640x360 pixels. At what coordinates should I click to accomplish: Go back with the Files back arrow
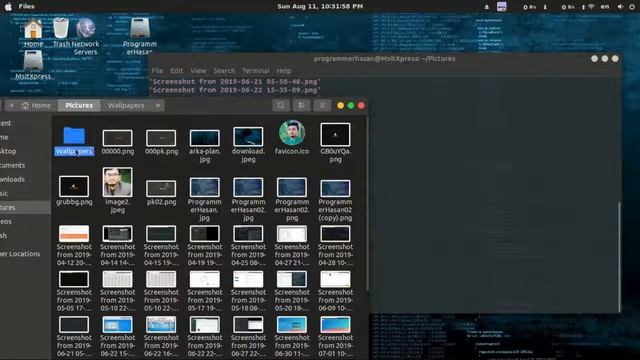click(11, 105)
